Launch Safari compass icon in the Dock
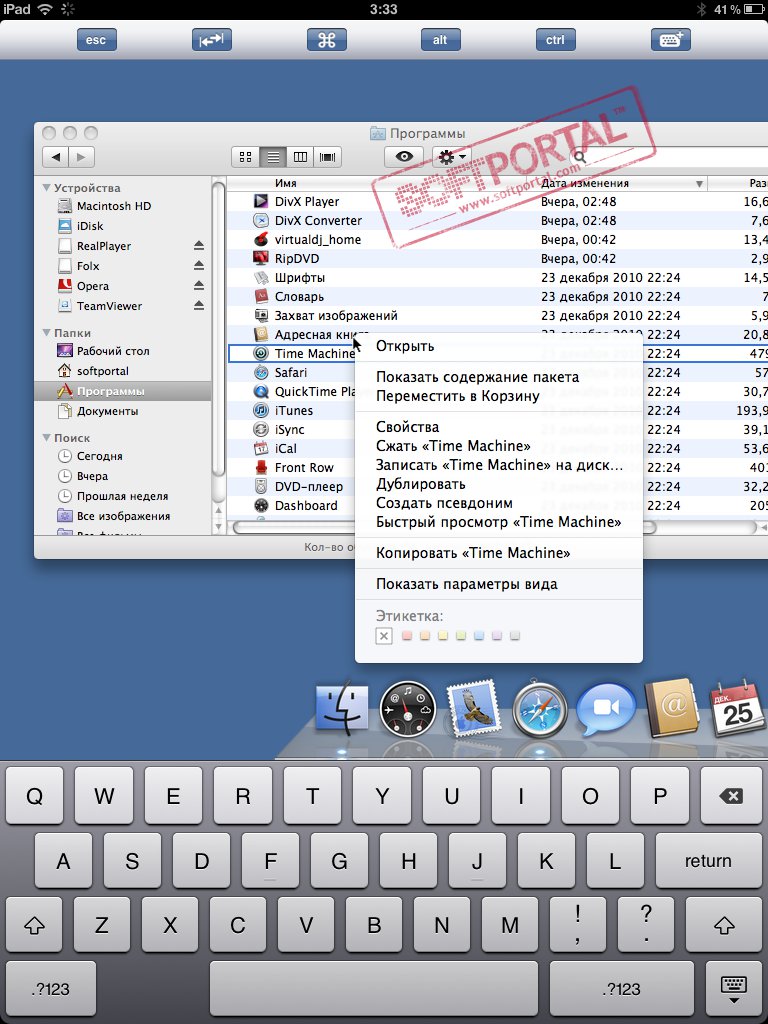Viewport: 768px width, 1024px height. coord(539,711)
